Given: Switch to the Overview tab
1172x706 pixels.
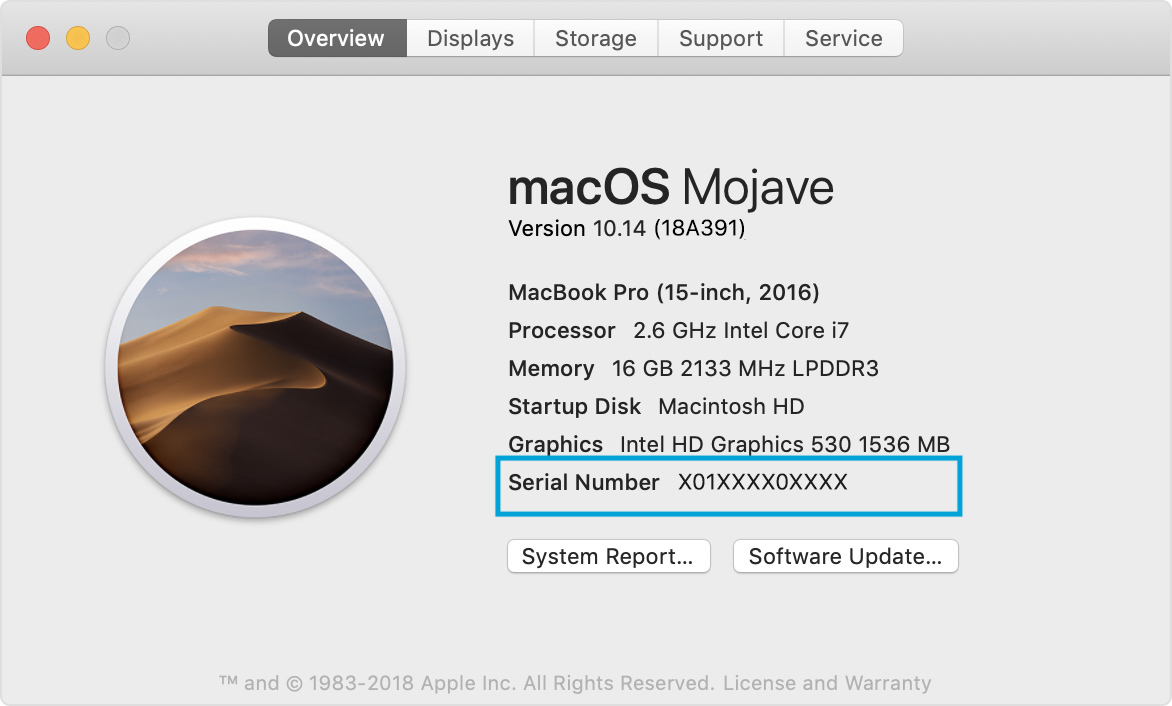Looking at the screenshot, I should [336, 38].
